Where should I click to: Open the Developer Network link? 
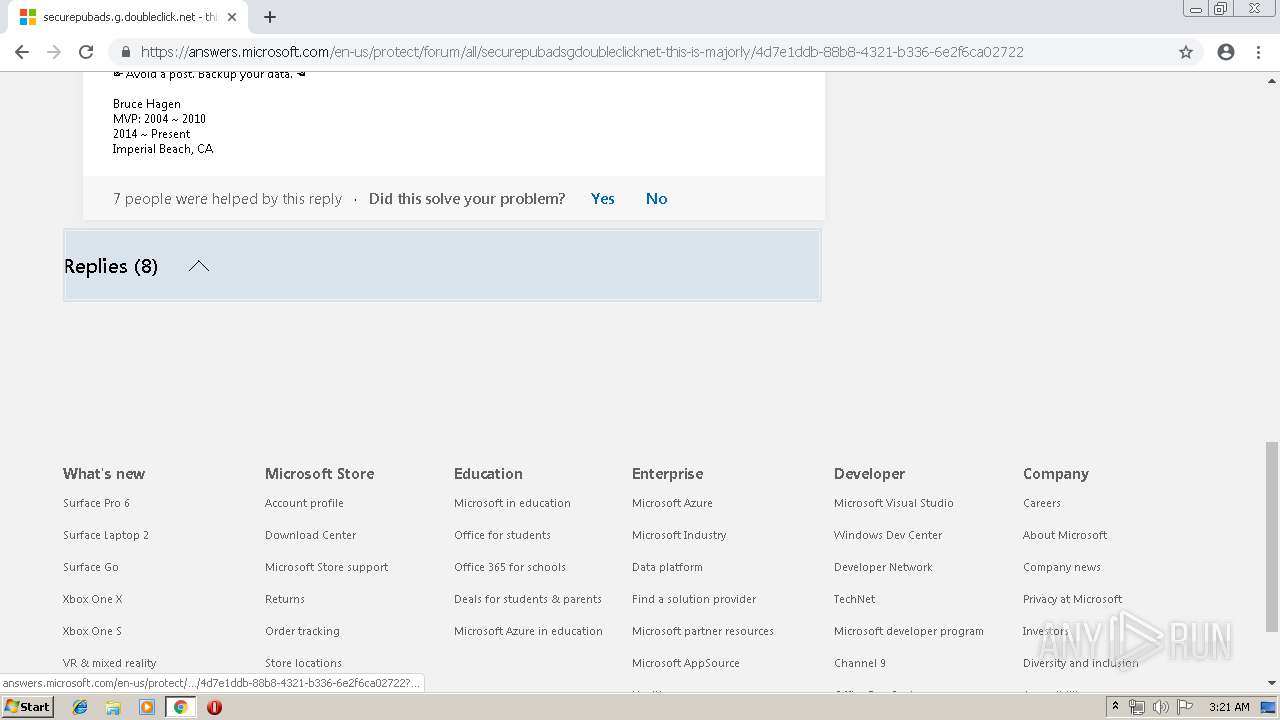tap(883, 567)
